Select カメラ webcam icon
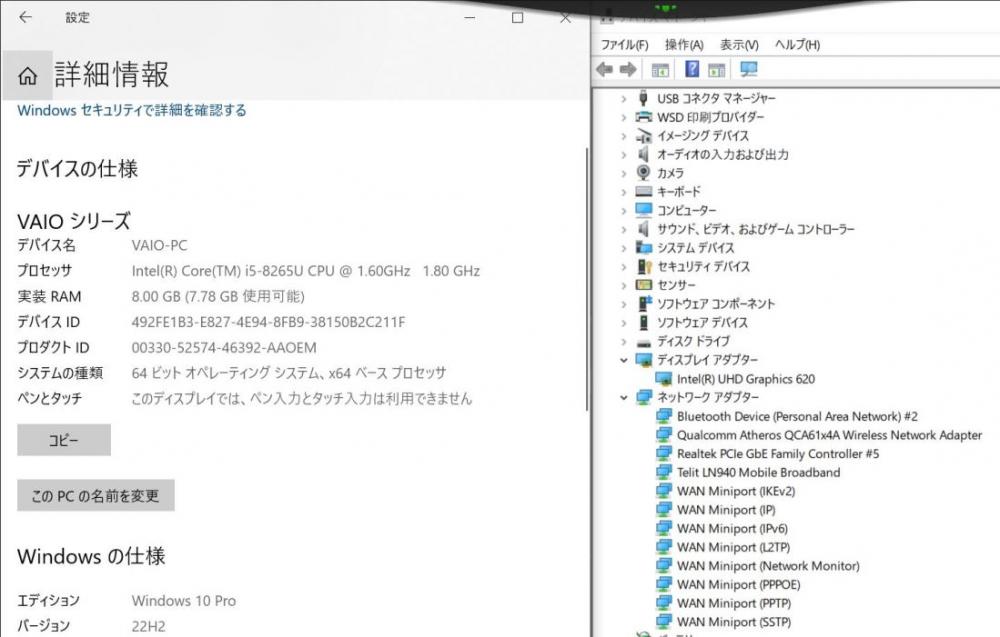The image size is (1000, 637). tap(643, 173)
